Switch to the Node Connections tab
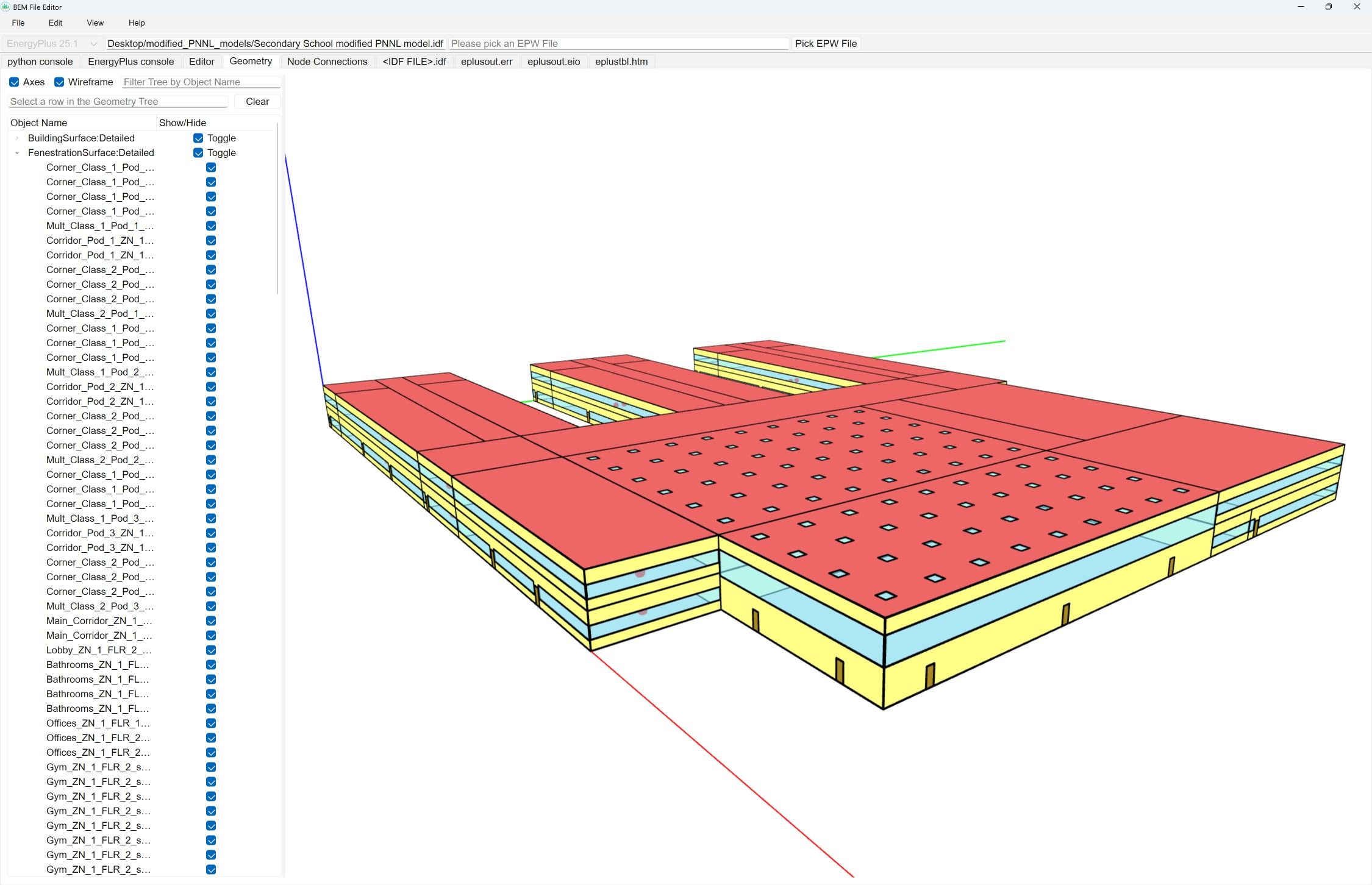The image size is (1372, 885). (327, 62)
